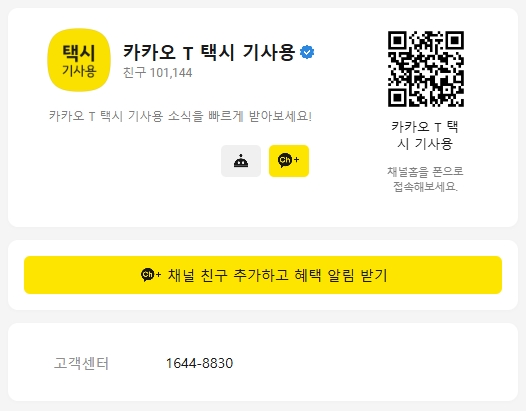Viewport: 526px width, 411px height.
Task: Open the yellow 택시 기사용 profile image
Action: pyautogui.click(x=79, y=60)
